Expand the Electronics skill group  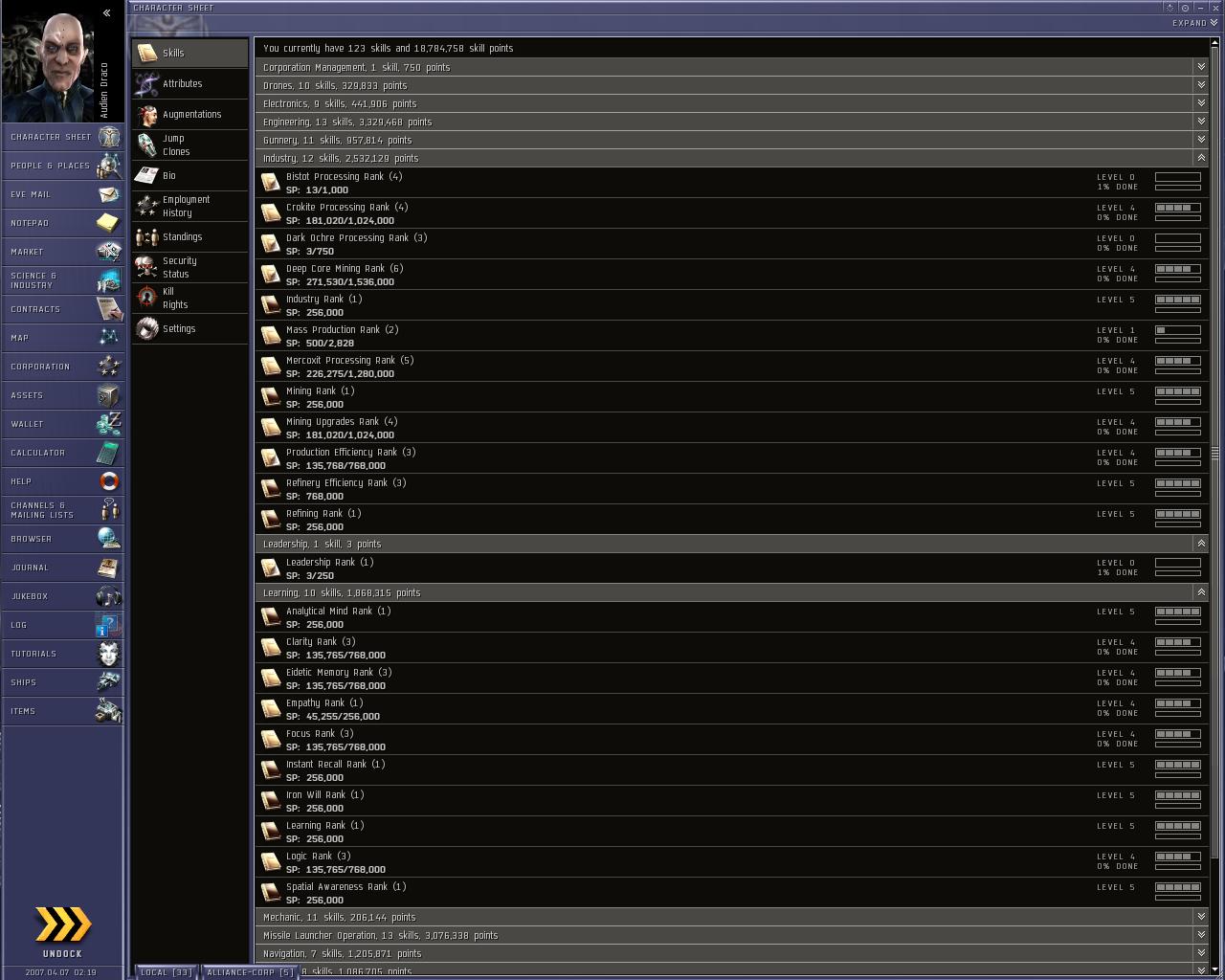[1201, 103]
